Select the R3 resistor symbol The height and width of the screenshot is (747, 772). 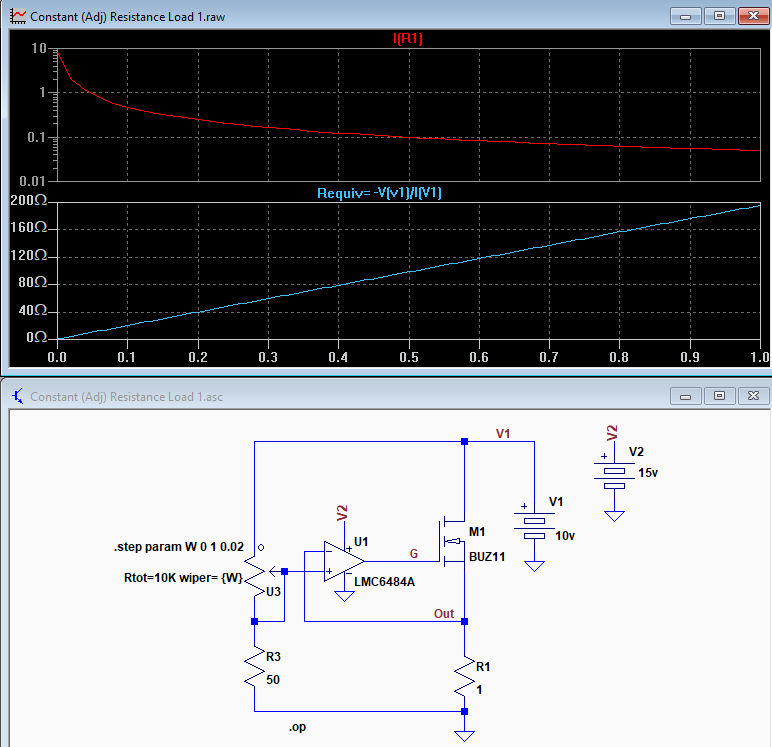click(x=255, y=667)
